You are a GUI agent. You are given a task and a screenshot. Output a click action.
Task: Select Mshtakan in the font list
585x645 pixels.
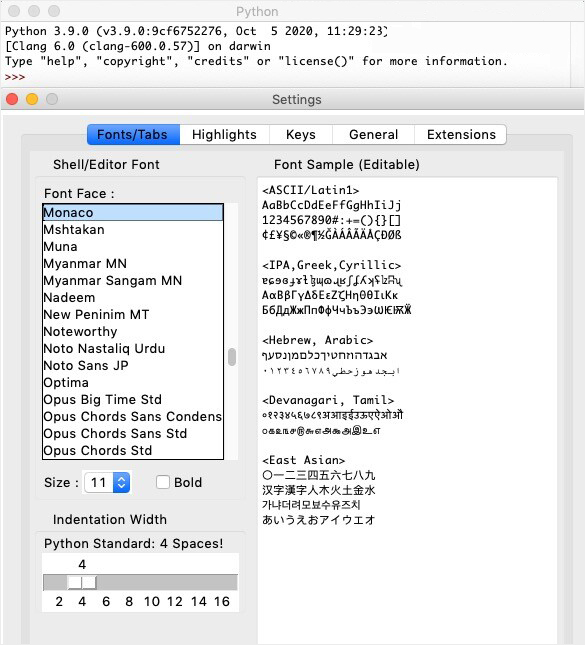[133, 230]
